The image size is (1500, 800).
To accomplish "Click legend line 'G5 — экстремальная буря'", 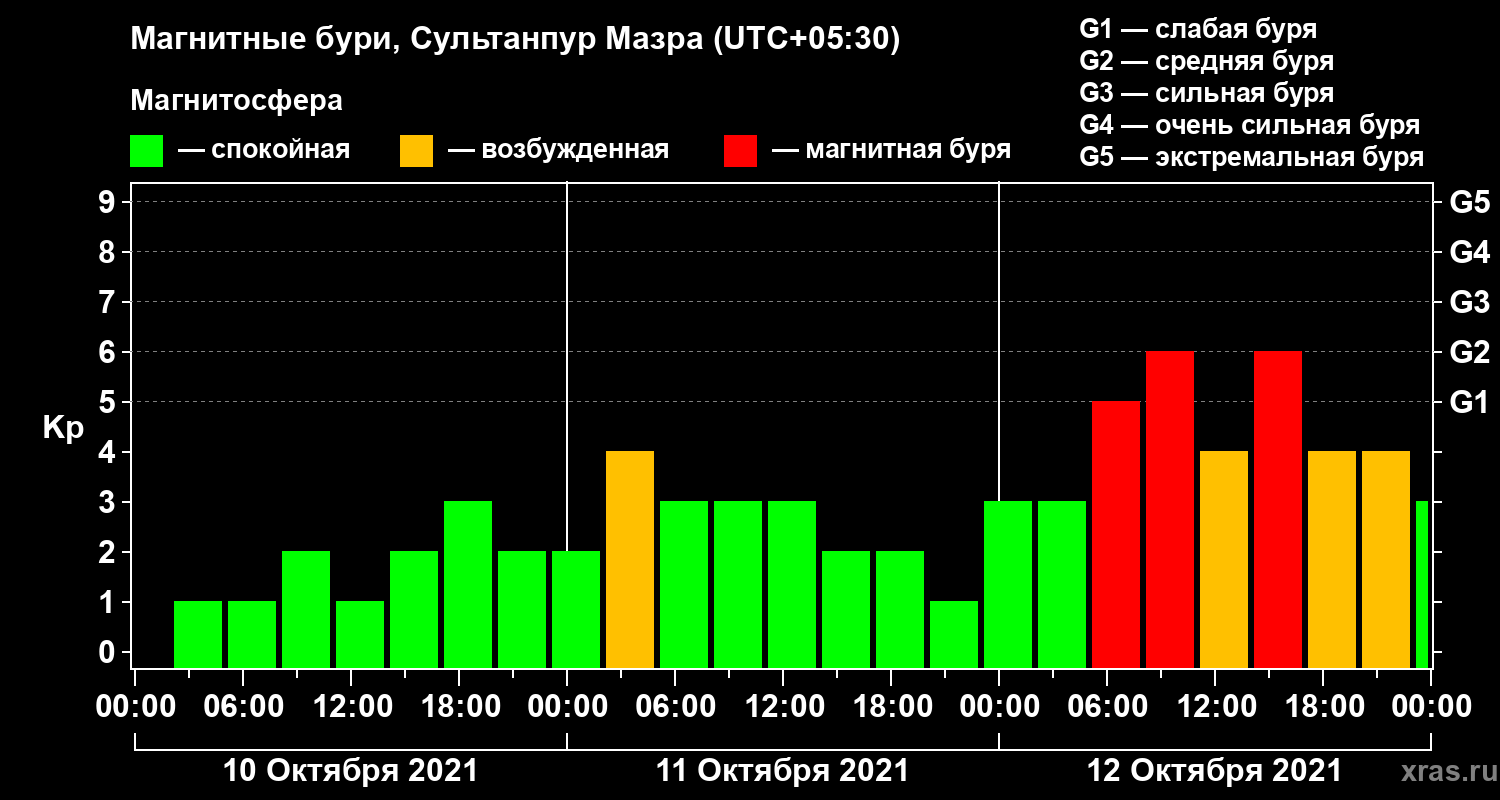I will 1252,158.
